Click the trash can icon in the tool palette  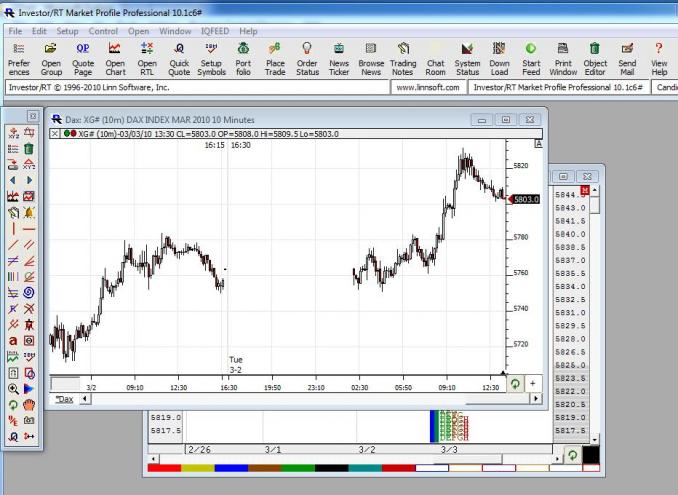point(29,148)
